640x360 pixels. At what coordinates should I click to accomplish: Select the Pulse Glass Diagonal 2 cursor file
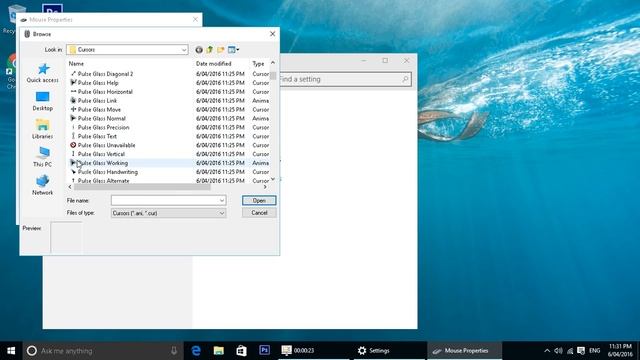coord(105,74)
